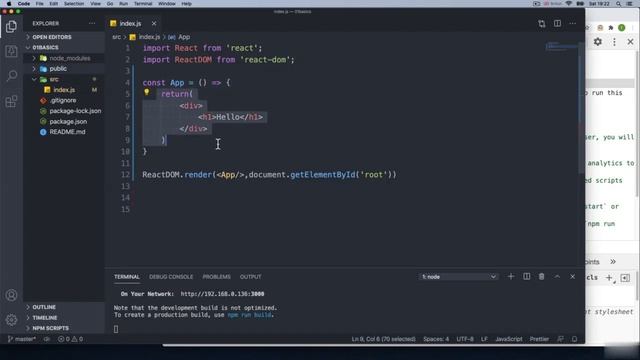
Task: Switch to the Terminal panel tab
Action: coord(127,277)
